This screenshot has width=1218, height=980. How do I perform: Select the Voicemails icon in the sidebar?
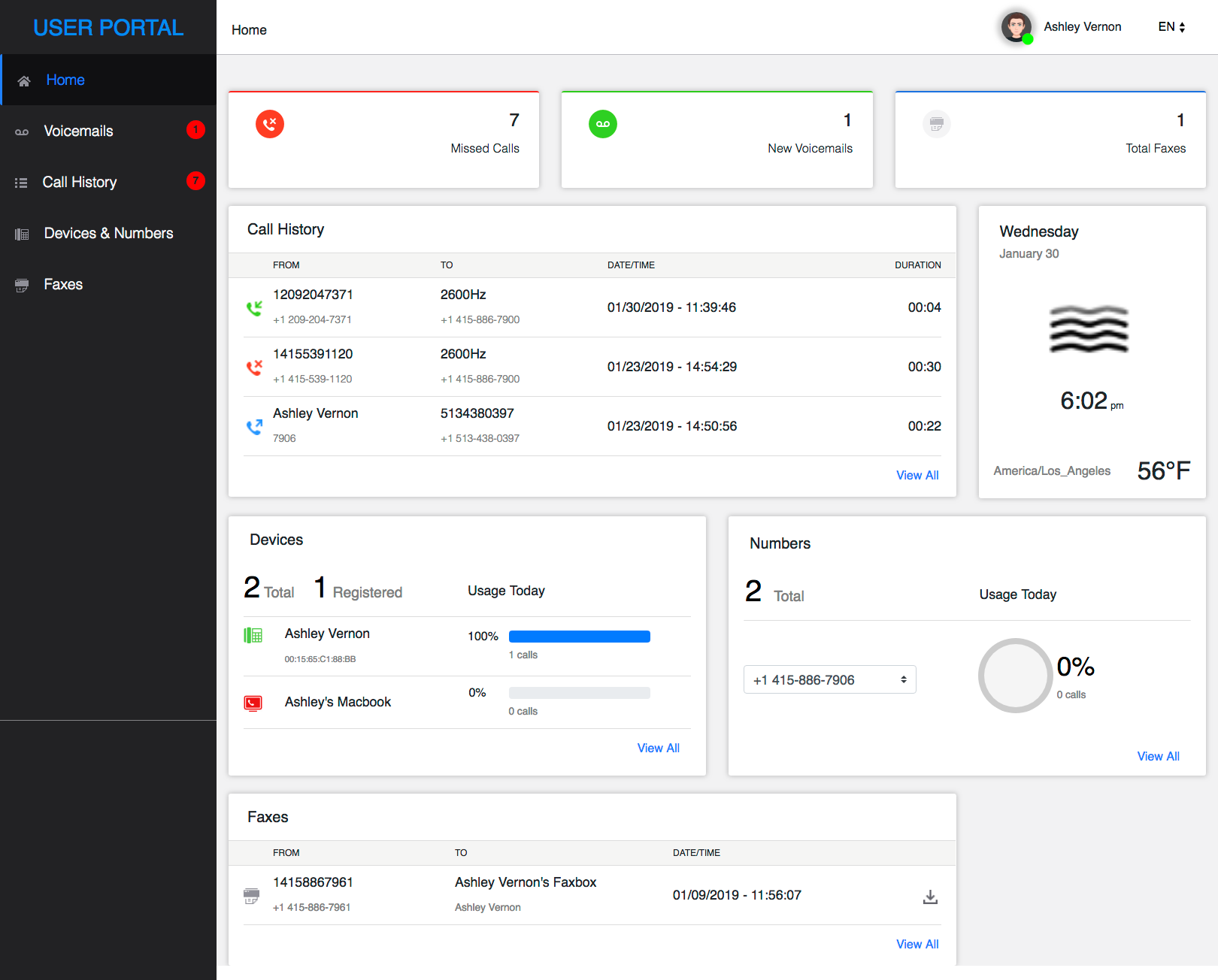(23, 131)
